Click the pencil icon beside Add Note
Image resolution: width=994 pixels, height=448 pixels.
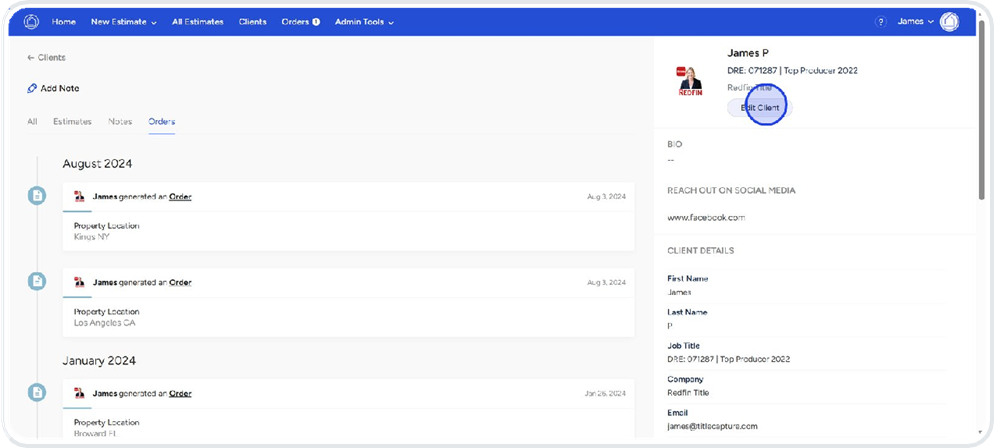pyautogui.click(x=32, y=89)
